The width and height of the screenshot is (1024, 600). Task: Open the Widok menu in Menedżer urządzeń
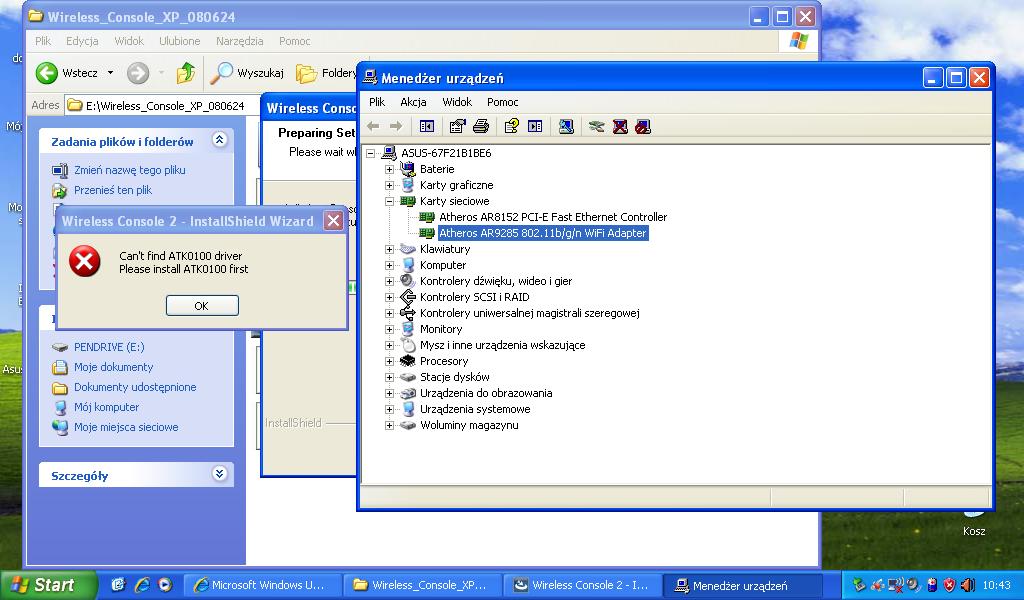tap(457, 102)
